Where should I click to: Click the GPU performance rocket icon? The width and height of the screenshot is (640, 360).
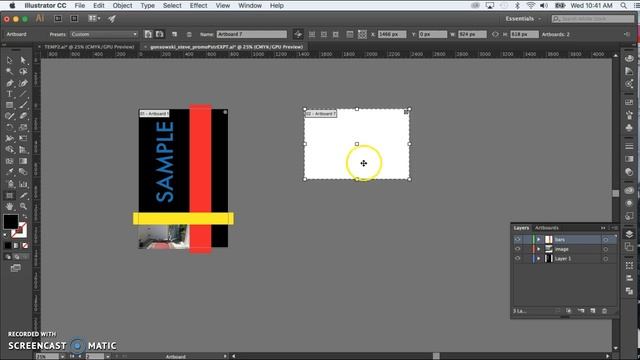pos(111,19)
